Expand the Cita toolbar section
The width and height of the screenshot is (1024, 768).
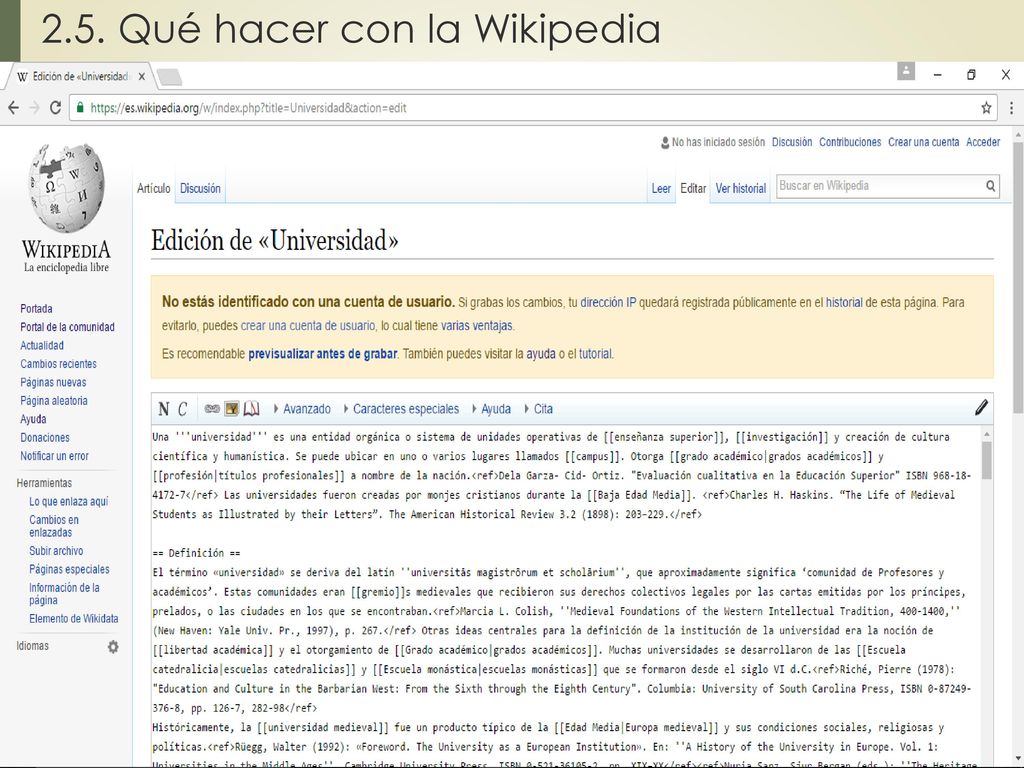click(x=538, y=409)
